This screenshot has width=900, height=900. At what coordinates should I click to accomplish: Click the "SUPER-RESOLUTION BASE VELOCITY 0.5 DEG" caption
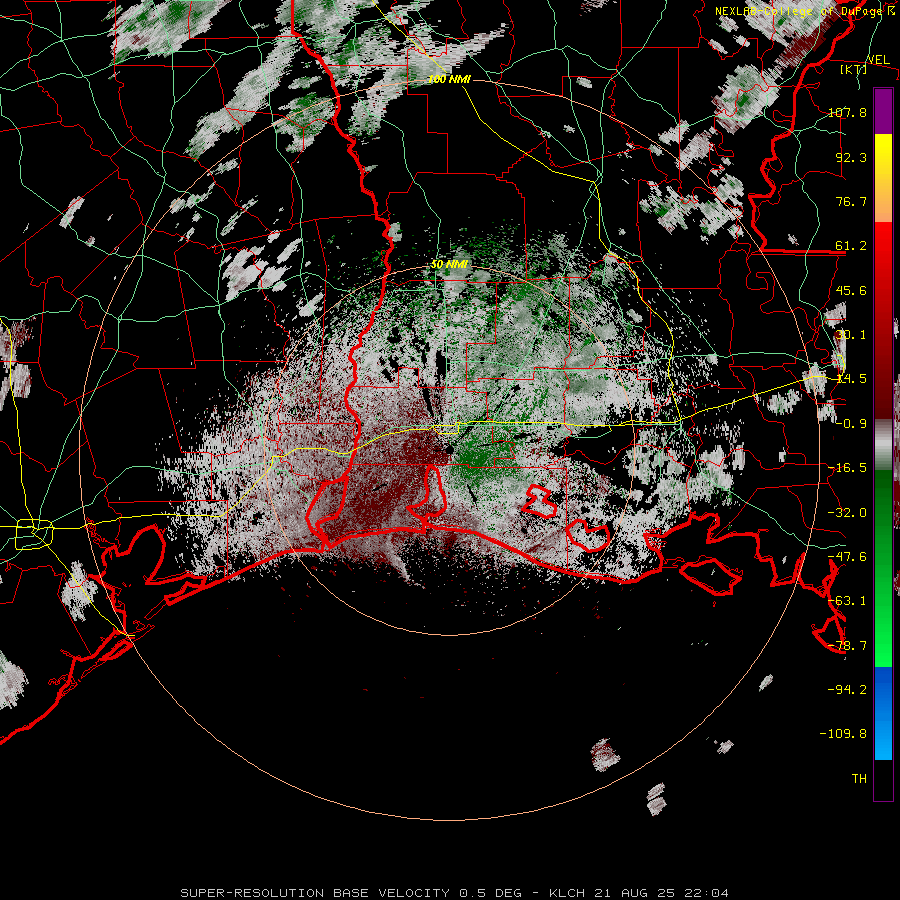[x=351, y=893]
